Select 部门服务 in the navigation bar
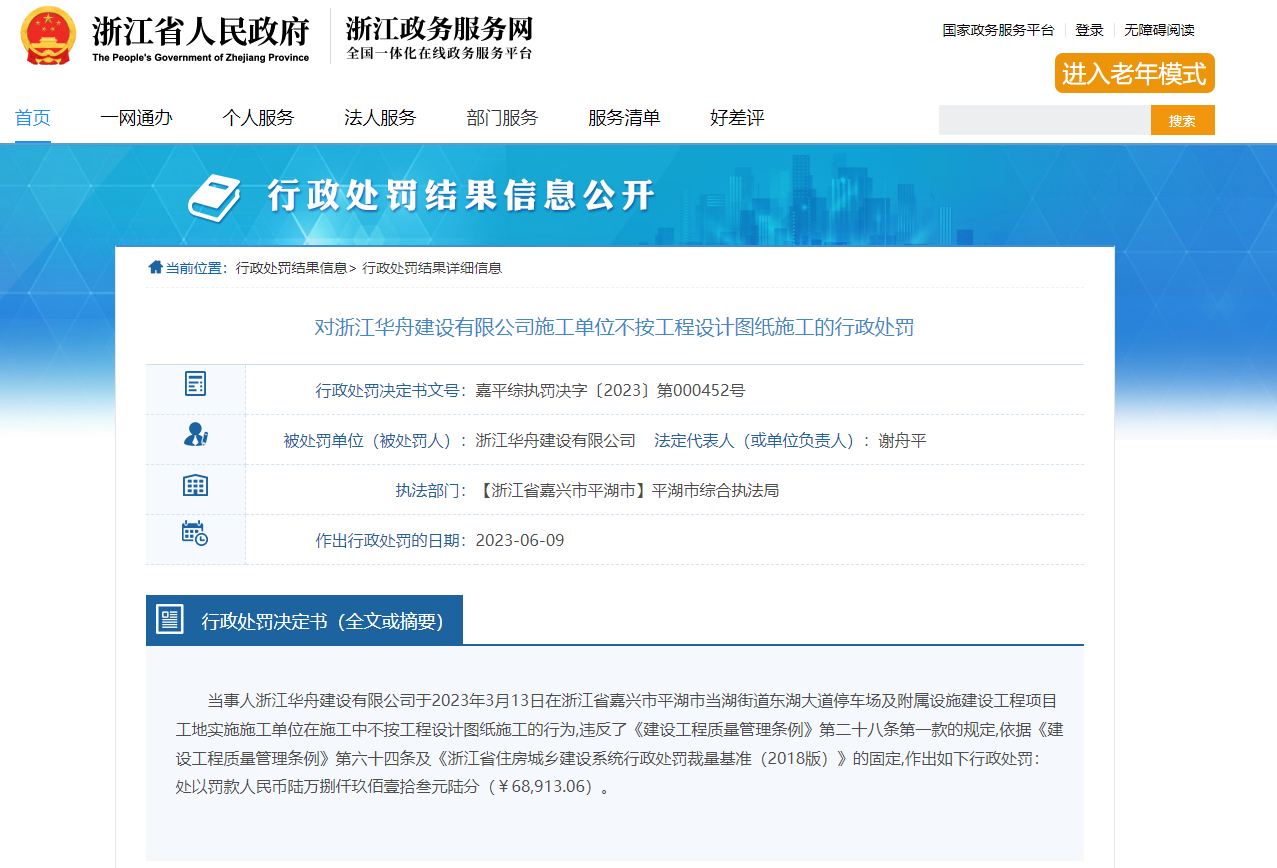 500,118
